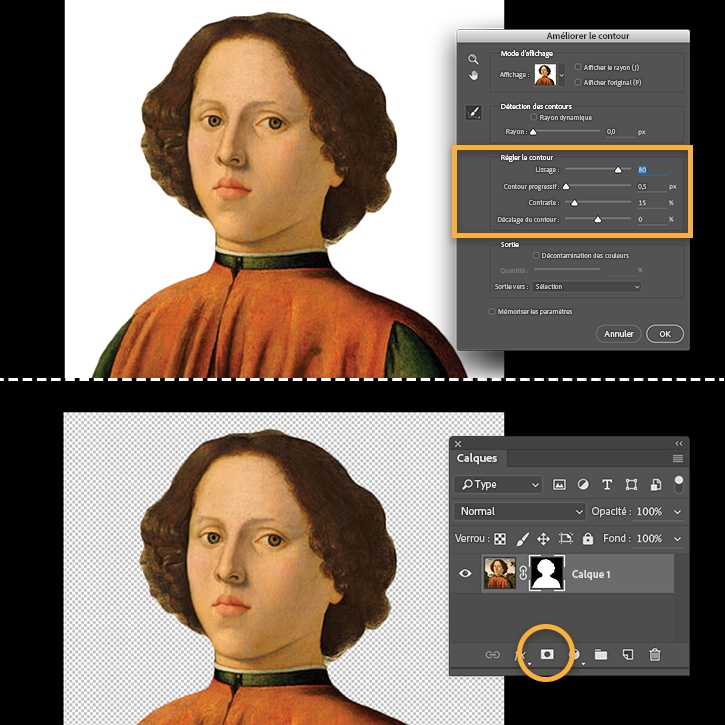Filter layers by shape layers icon

click(631, 485)
